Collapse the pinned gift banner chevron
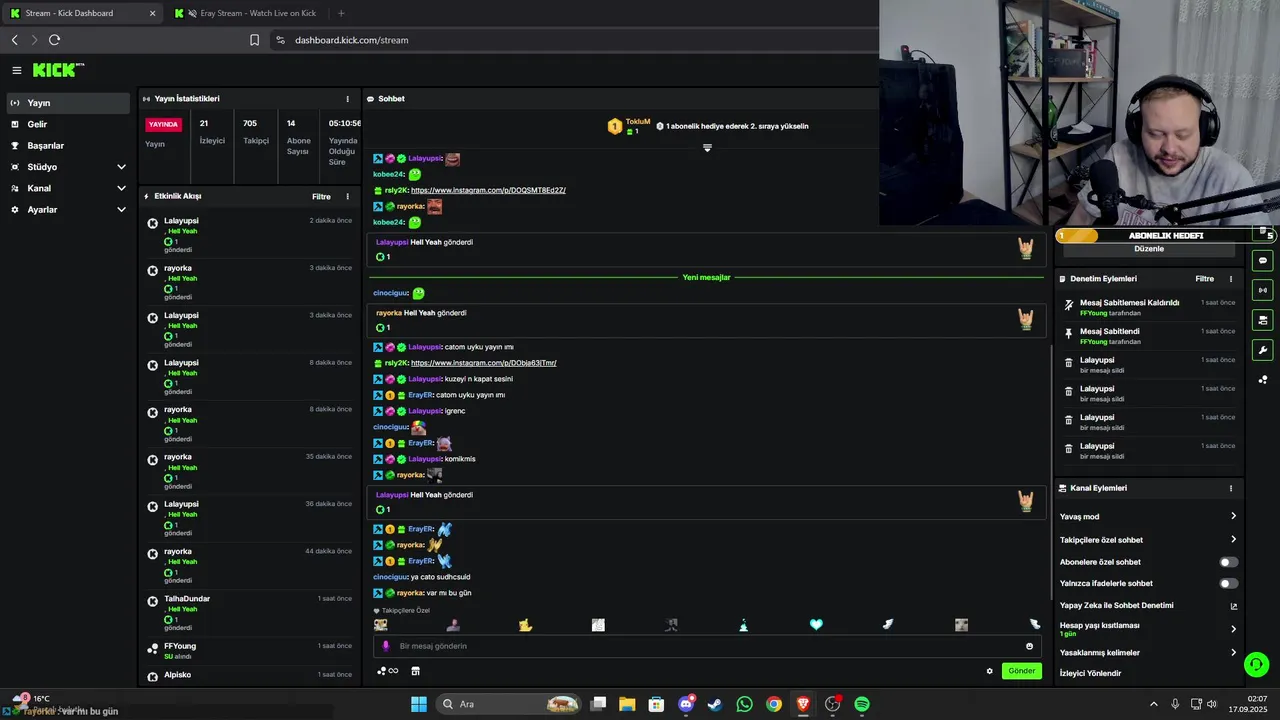 tap(707, 148)
